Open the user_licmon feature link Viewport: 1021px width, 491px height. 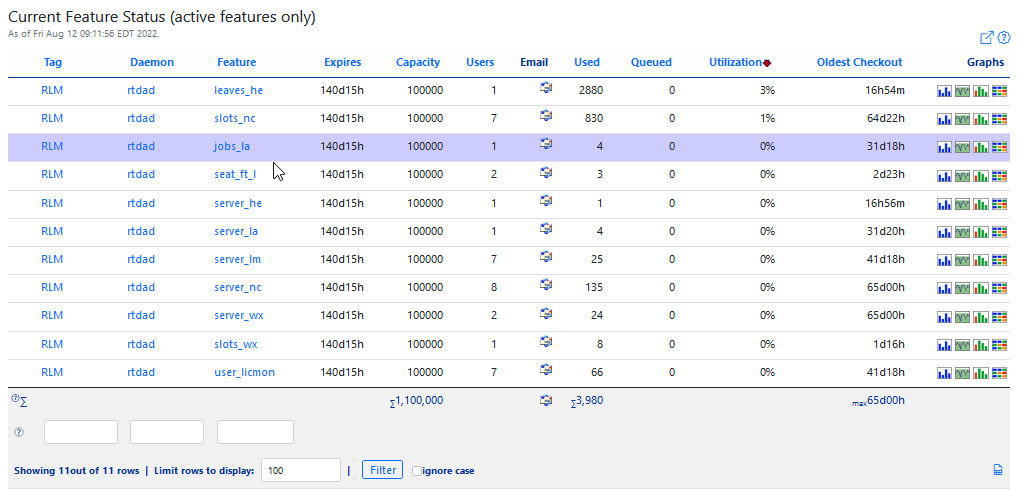tap(244, 372)
